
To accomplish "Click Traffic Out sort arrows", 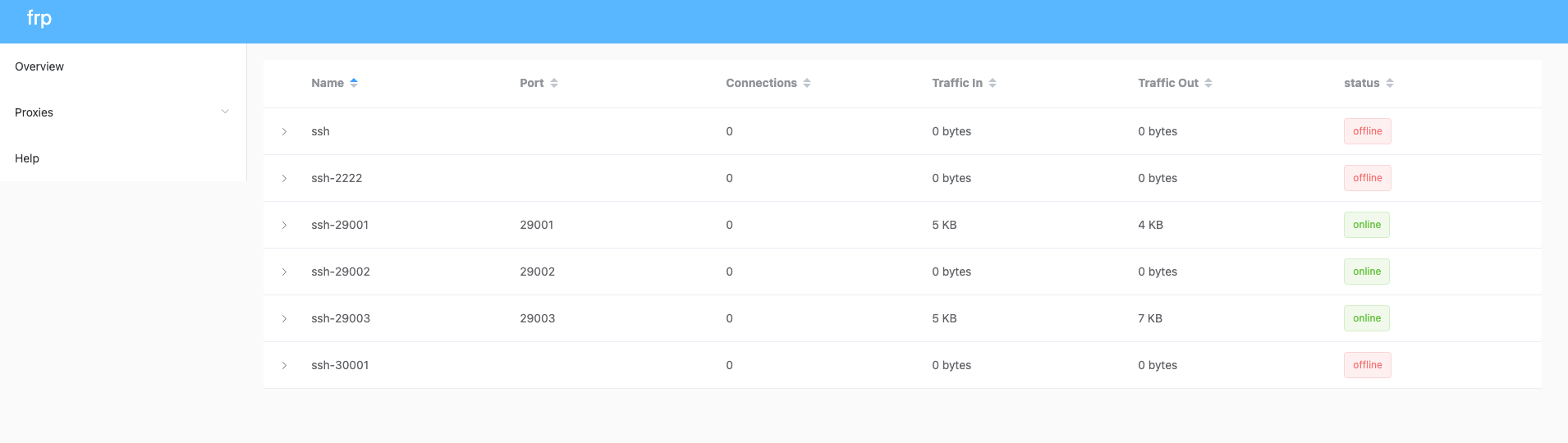I will click(x=1208, y=83).
